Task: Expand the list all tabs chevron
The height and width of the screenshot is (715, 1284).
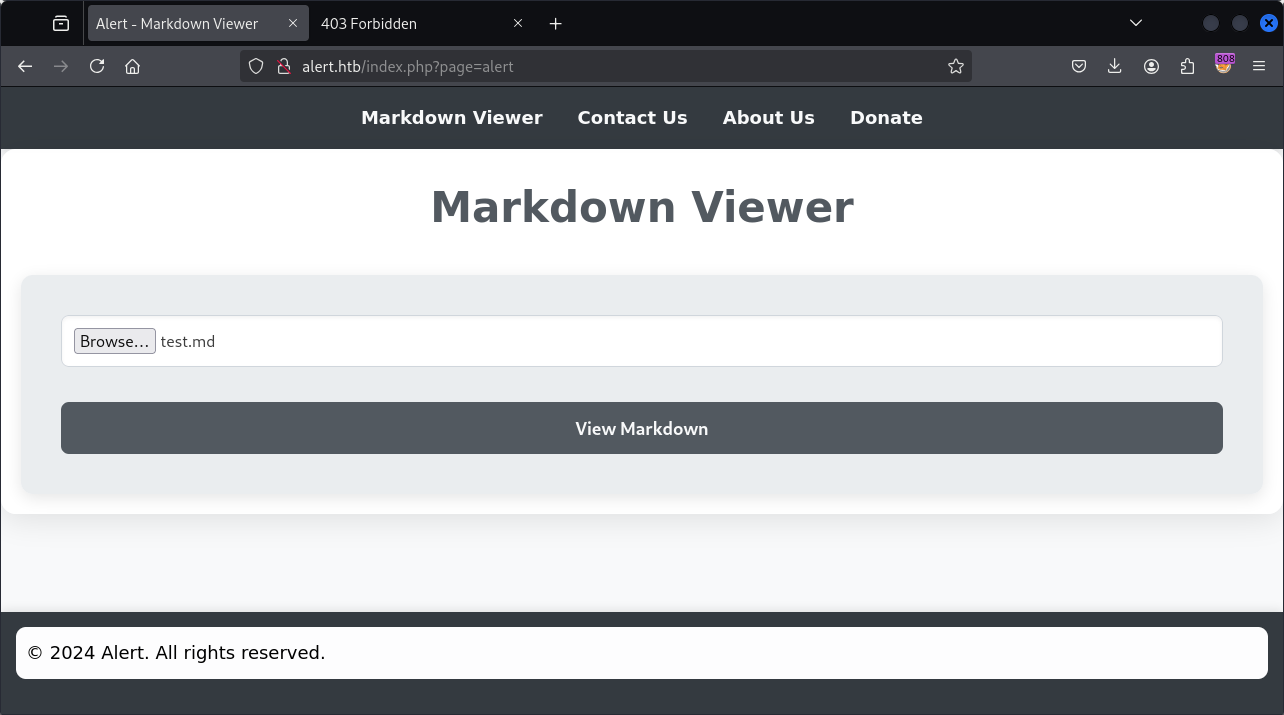Action: tap(1136, 23)
